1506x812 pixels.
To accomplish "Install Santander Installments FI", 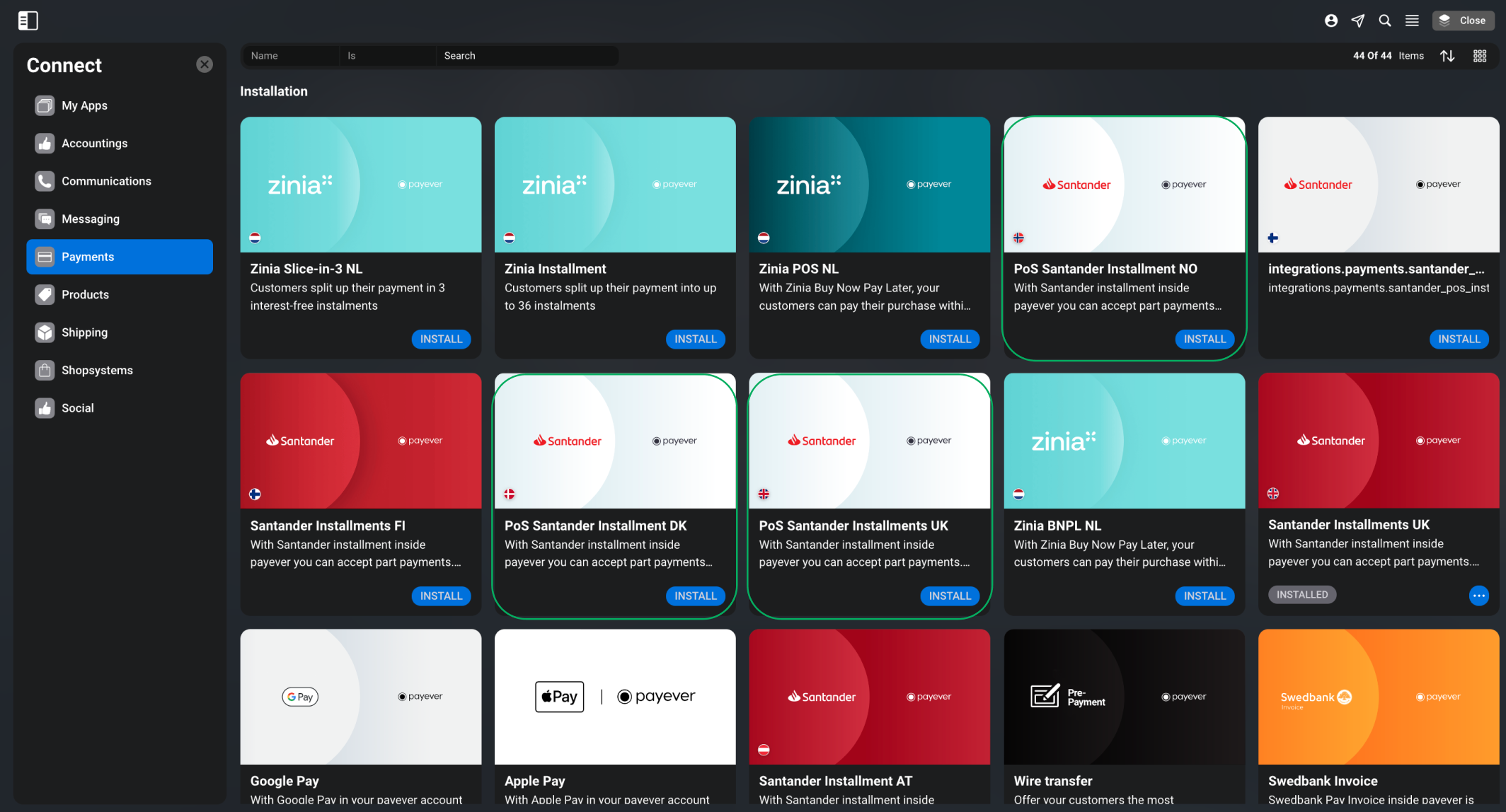I will pos(441,596).
